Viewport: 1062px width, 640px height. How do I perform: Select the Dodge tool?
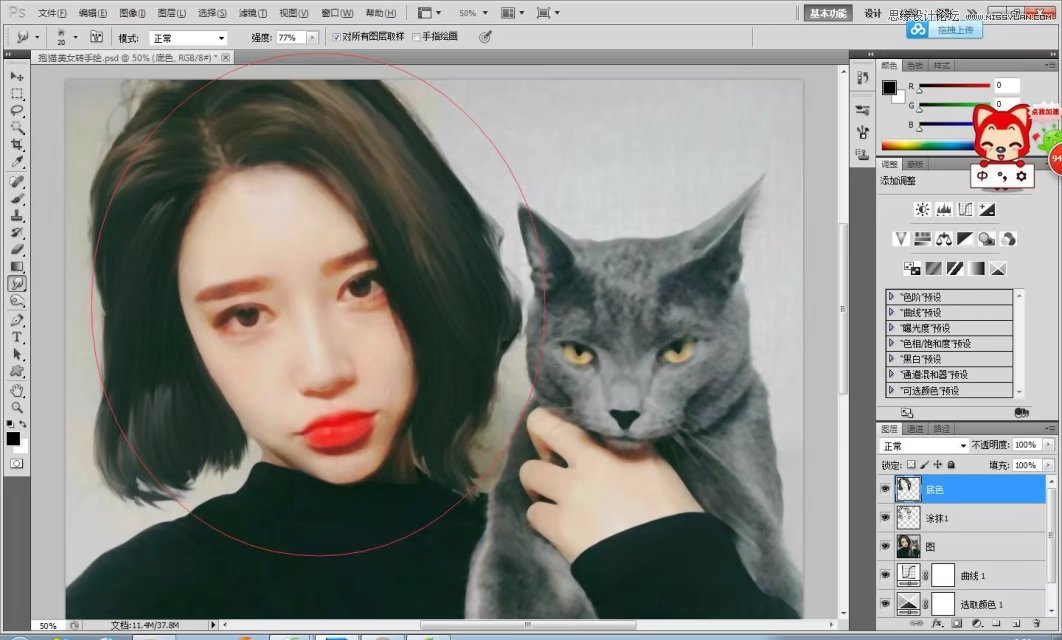[x=17, y=301]
